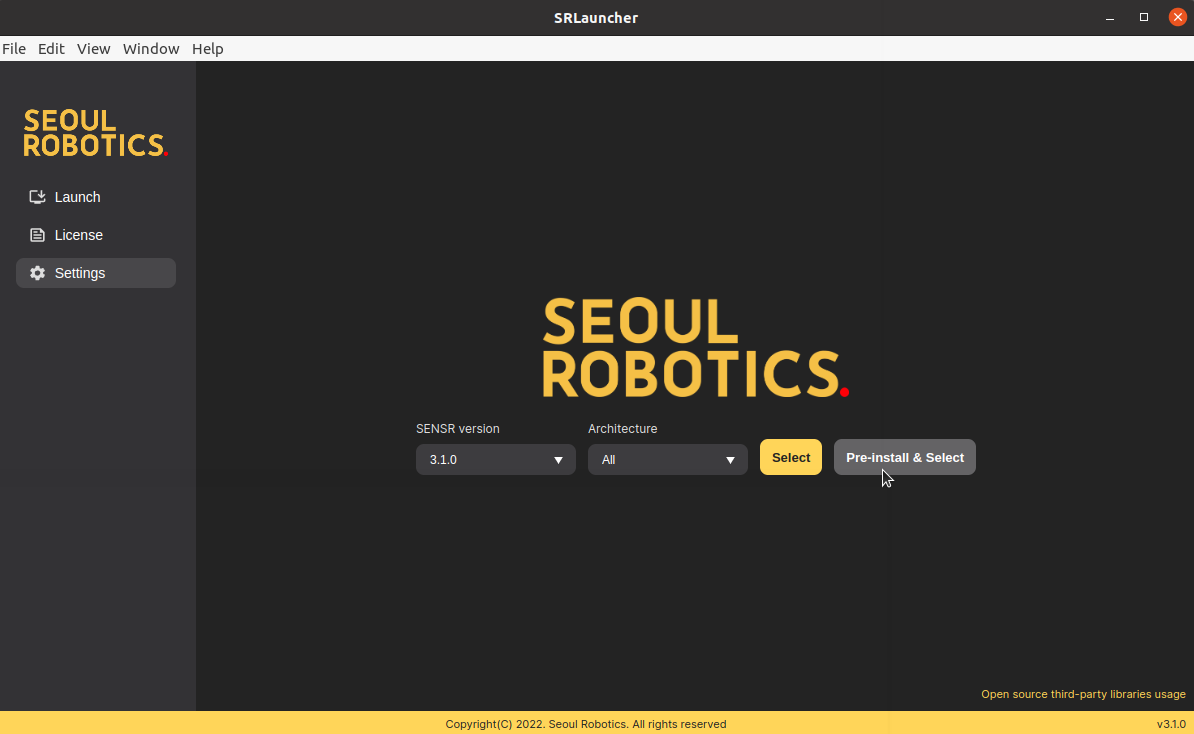Click the SENSR version label

458,429
